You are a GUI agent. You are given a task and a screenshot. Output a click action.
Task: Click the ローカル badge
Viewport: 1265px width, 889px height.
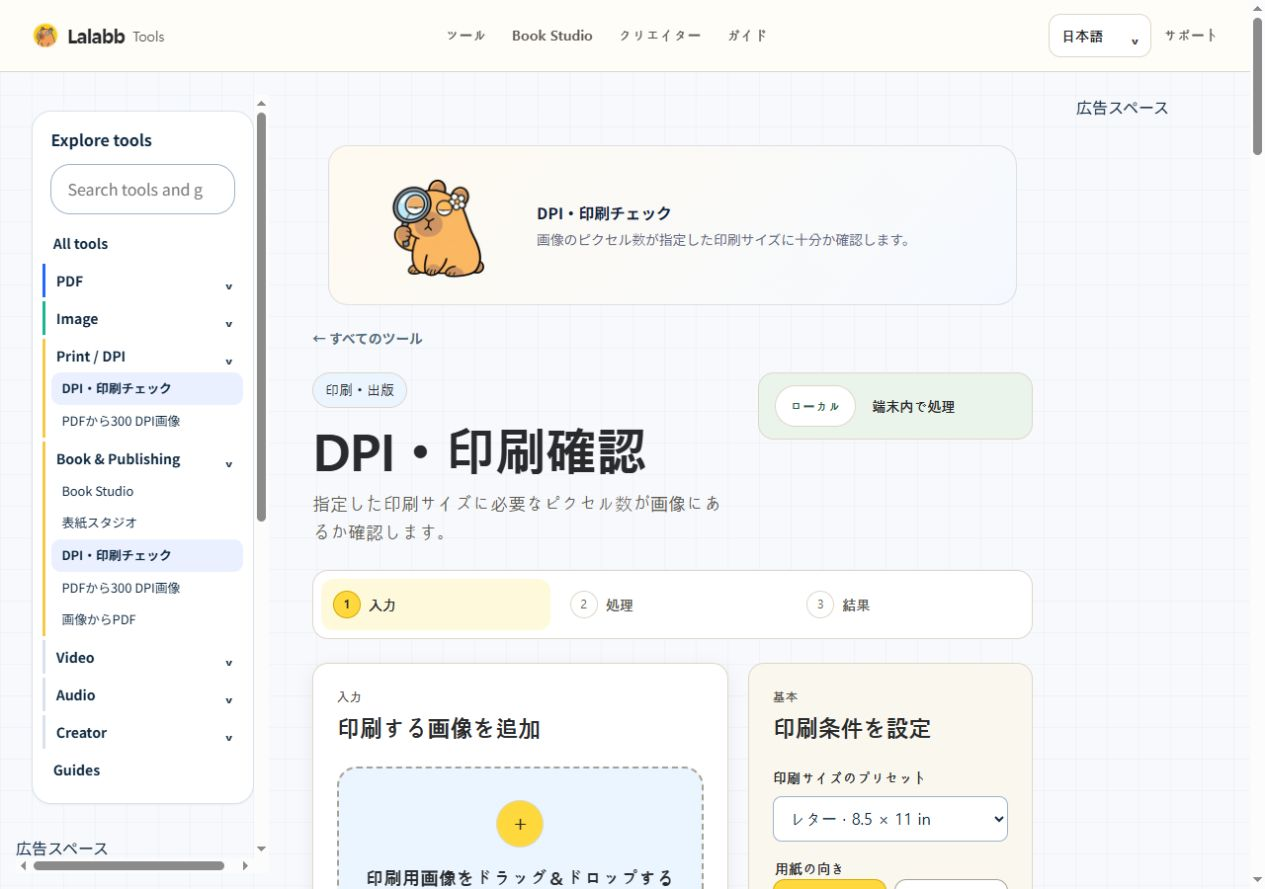815,406
